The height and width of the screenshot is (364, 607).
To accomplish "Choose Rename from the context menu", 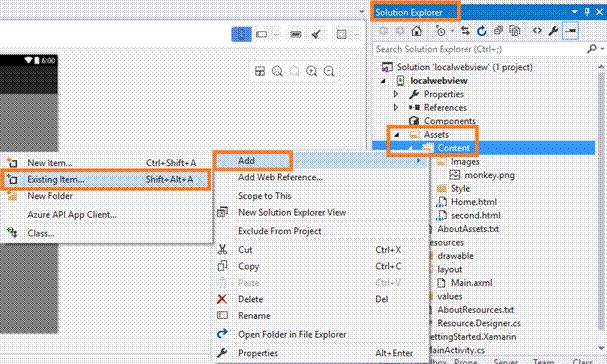I will (254, 316).
